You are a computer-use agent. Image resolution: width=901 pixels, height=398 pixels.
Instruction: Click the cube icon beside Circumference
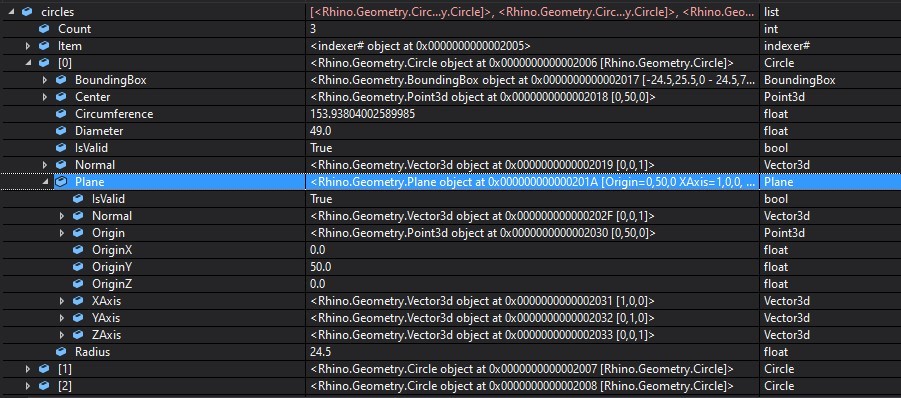[x=61, y=114]
